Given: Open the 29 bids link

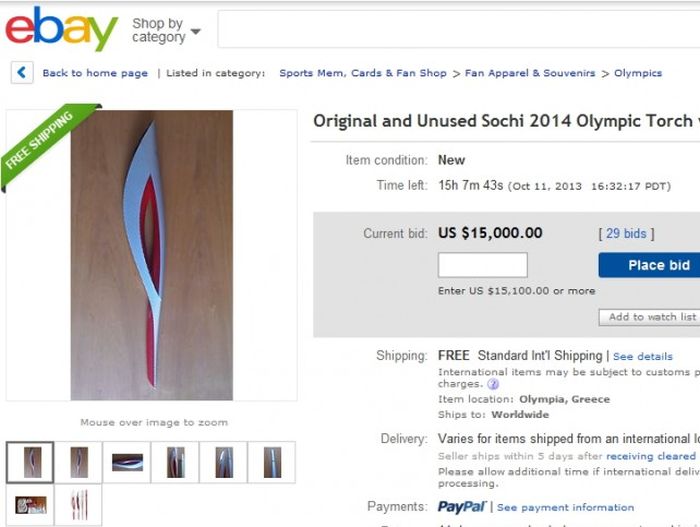Looking at the screenshot, I should coord(626,234).
